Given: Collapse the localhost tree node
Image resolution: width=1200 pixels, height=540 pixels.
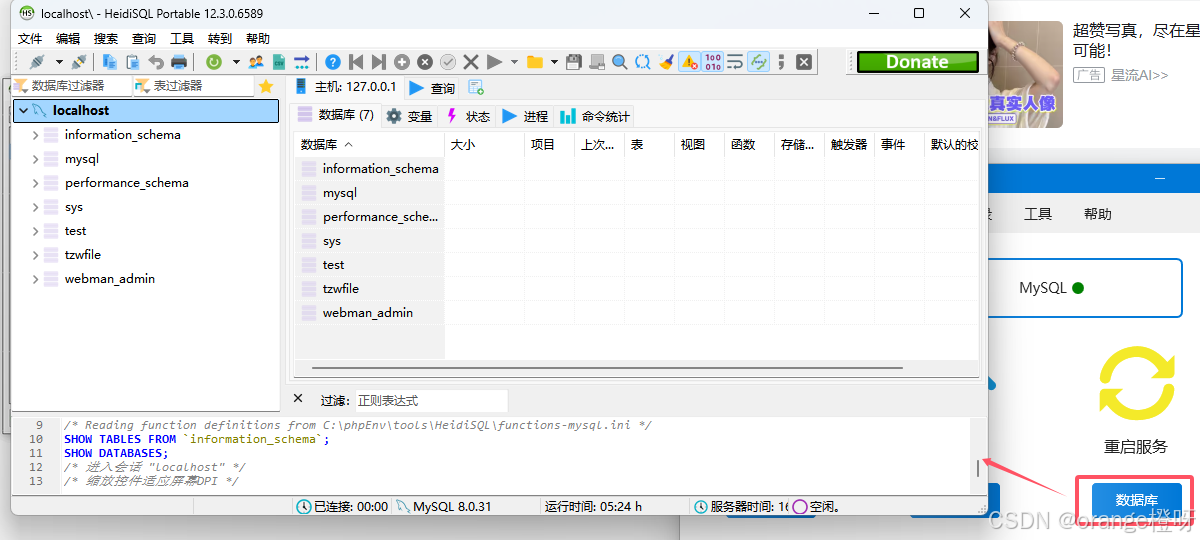Looking at the screenshot, I should (22, 111).
